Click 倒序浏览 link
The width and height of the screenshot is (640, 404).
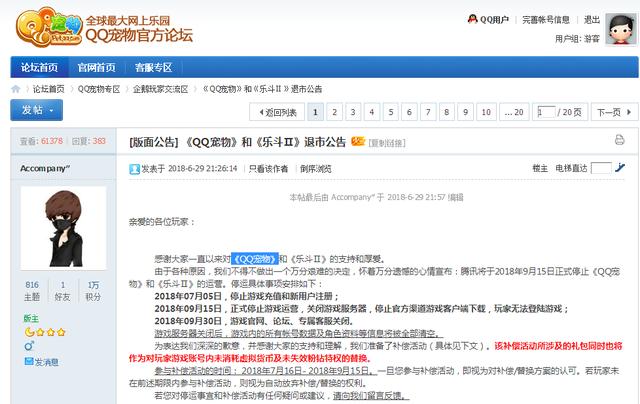[316, 169]
